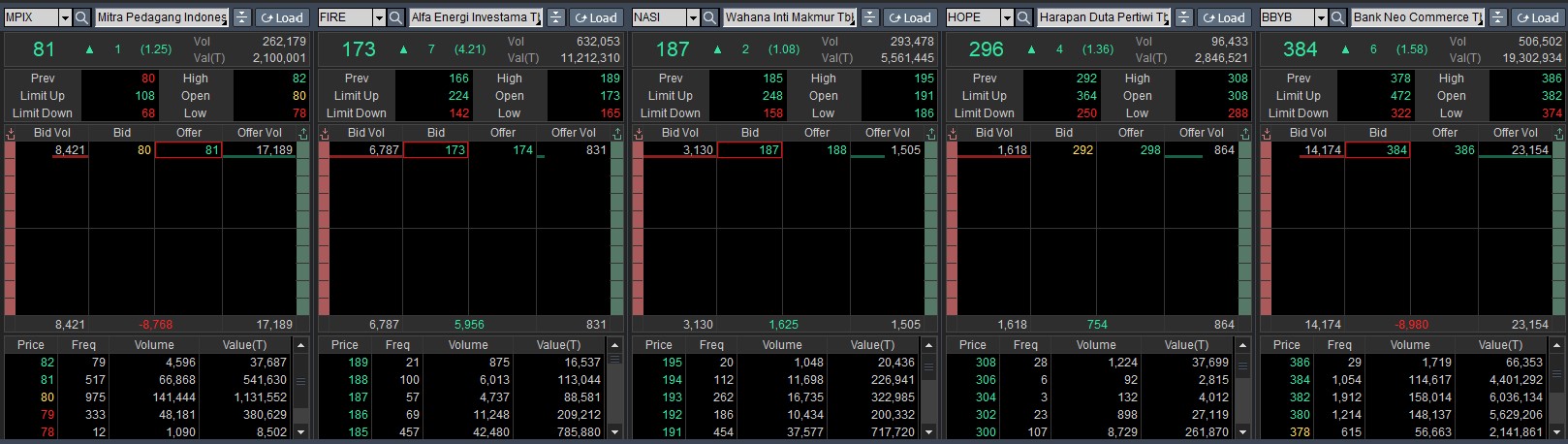Expand the HOPE stock code dropdown
This screenshot has width=1568, height=444.
pos(1007,17)
